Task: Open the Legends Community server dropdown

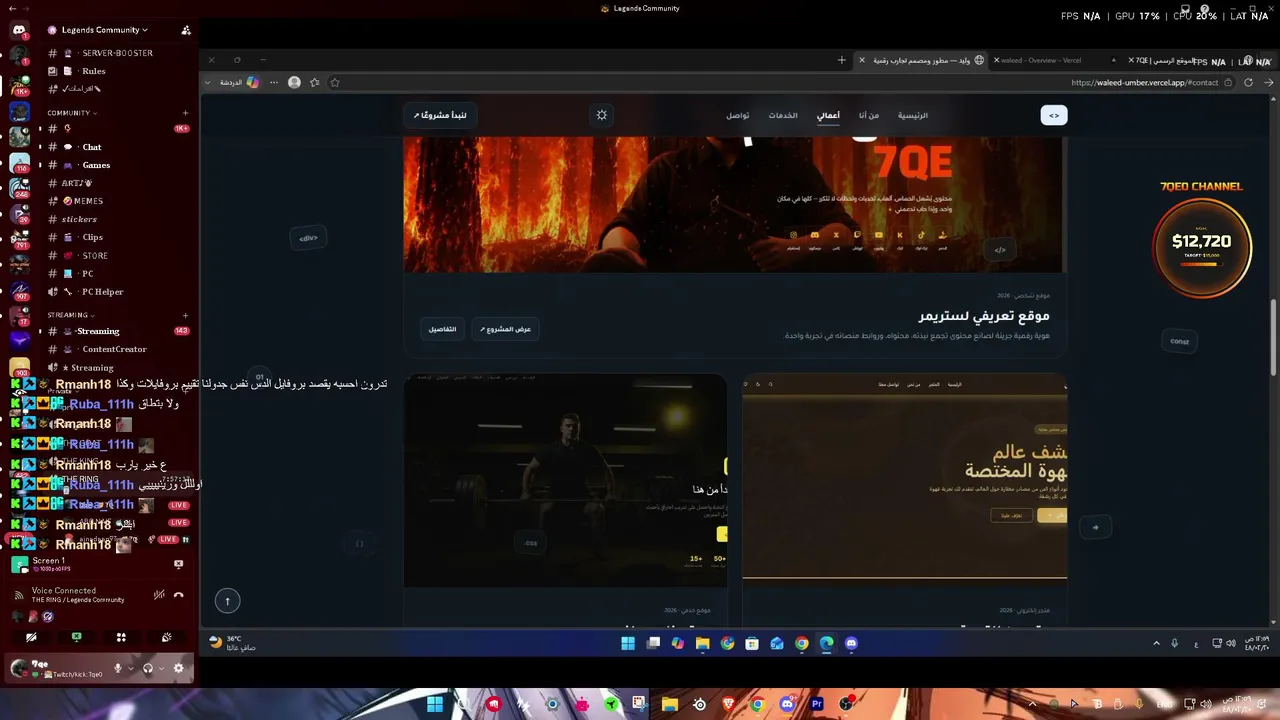Action: pos(104,30)
